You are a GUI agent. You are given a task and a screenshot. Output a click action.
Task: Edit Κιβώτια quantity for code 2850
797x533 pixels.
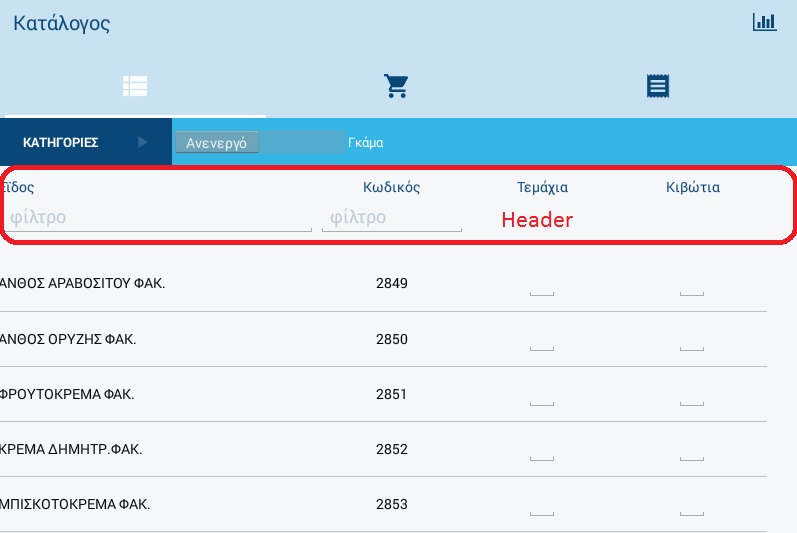coord(692,340)
